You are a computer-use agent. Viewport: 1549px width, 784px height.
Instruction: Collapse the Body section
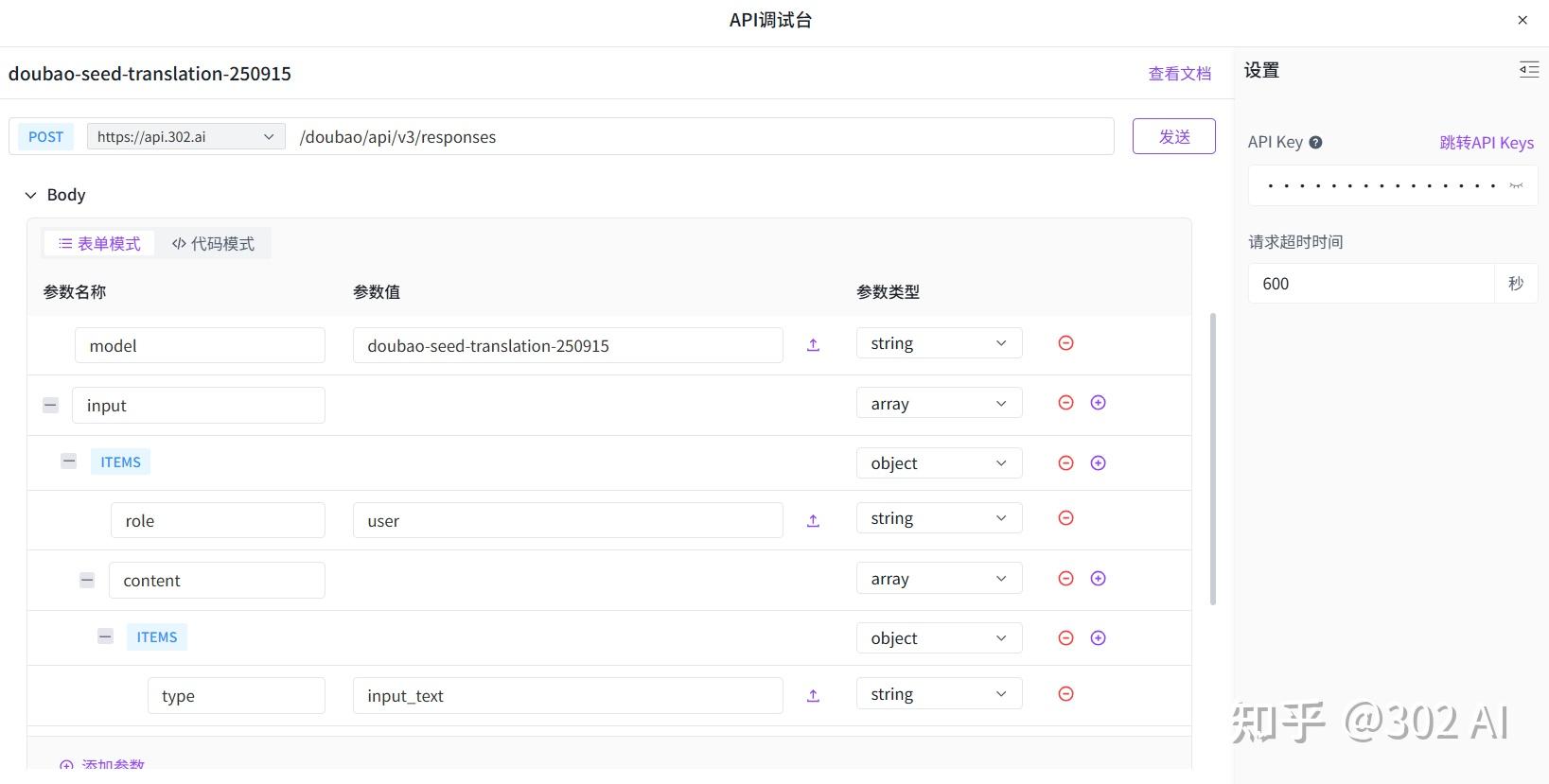tap(30, 195)
